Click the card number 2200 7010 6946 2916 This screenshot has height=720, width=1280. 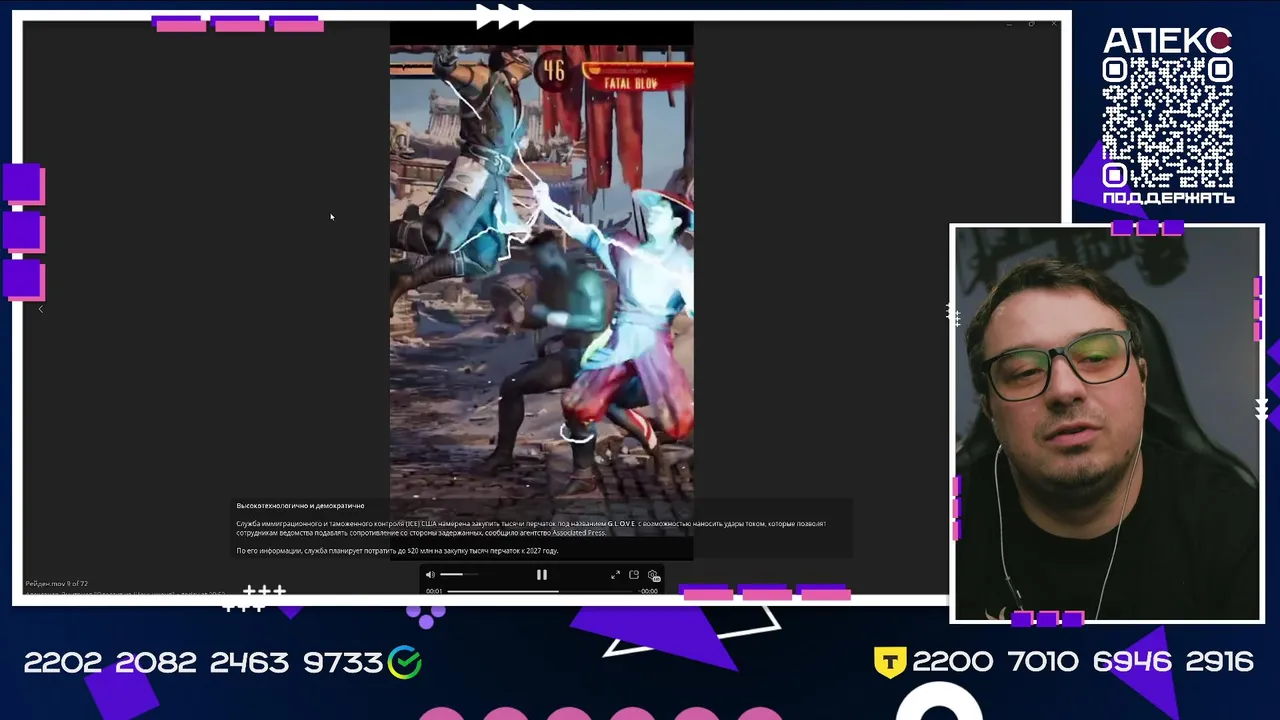point(1083,662)
